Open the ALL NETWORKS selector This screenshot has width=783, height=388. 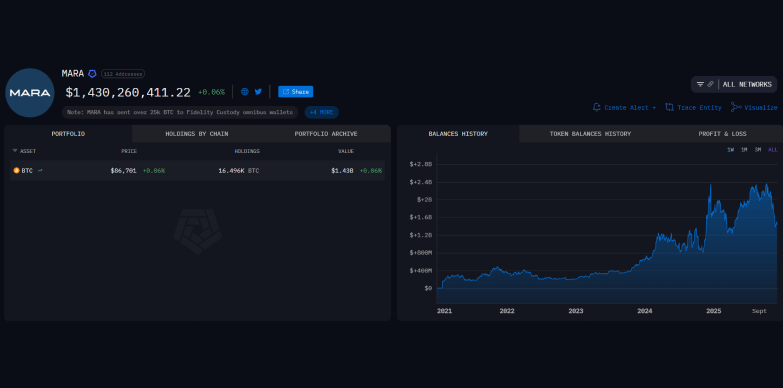click(747, 84)
